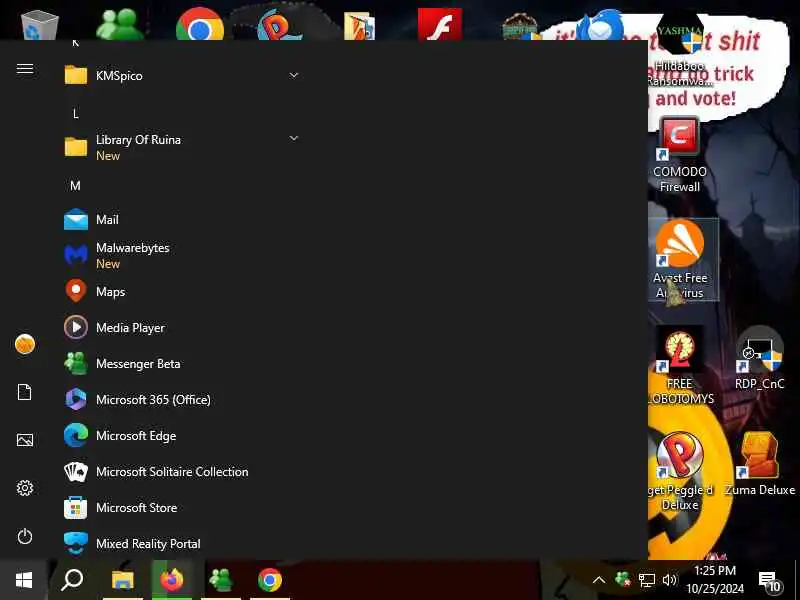Open Pictures from the Start sidebar
This screenshot has height=600, width=800.
pos(24,440)
